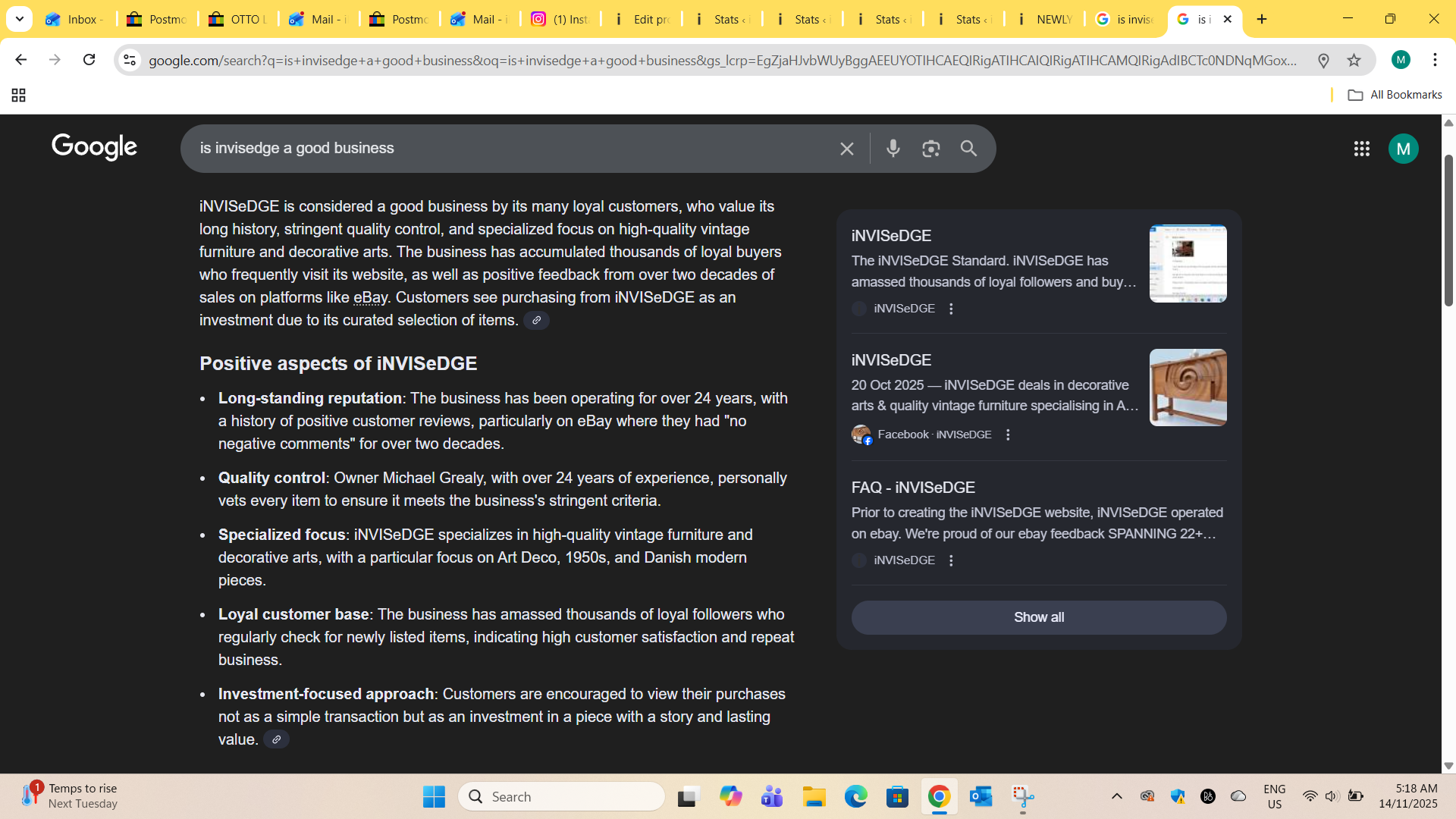This screenshot has height=819, width=1456.
Task: Click the wooden furniture thumbnail image
Action: [1188, 388]
